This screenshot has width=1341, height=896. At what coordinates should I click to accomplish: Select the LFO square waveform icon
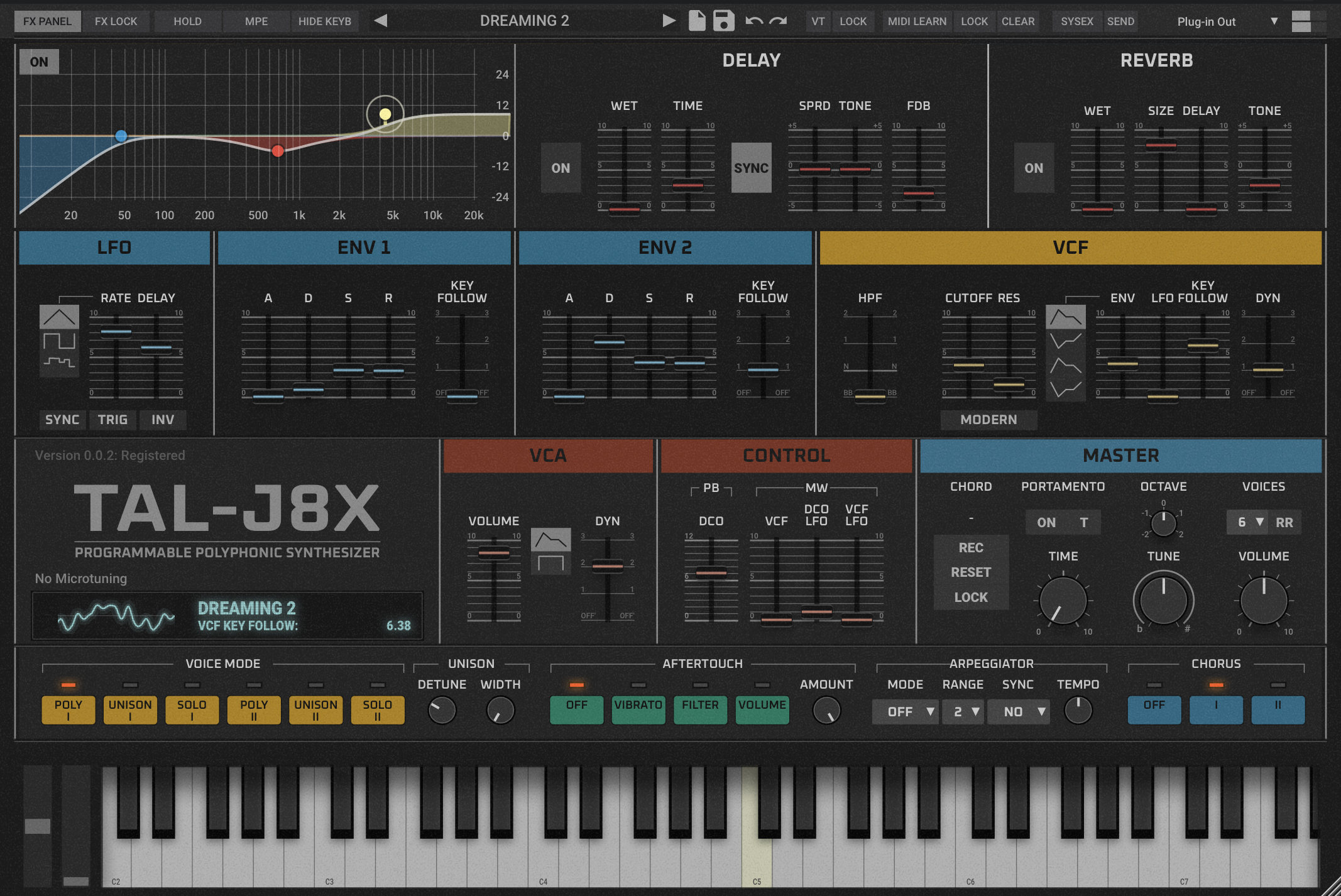(x=59, y=341)
